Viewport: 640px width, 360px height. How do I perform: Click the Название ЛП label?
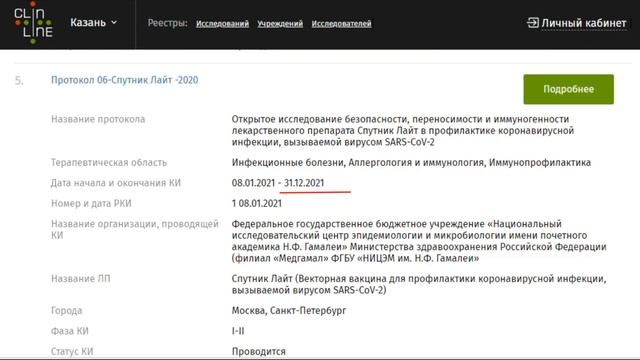click(80, 279)
